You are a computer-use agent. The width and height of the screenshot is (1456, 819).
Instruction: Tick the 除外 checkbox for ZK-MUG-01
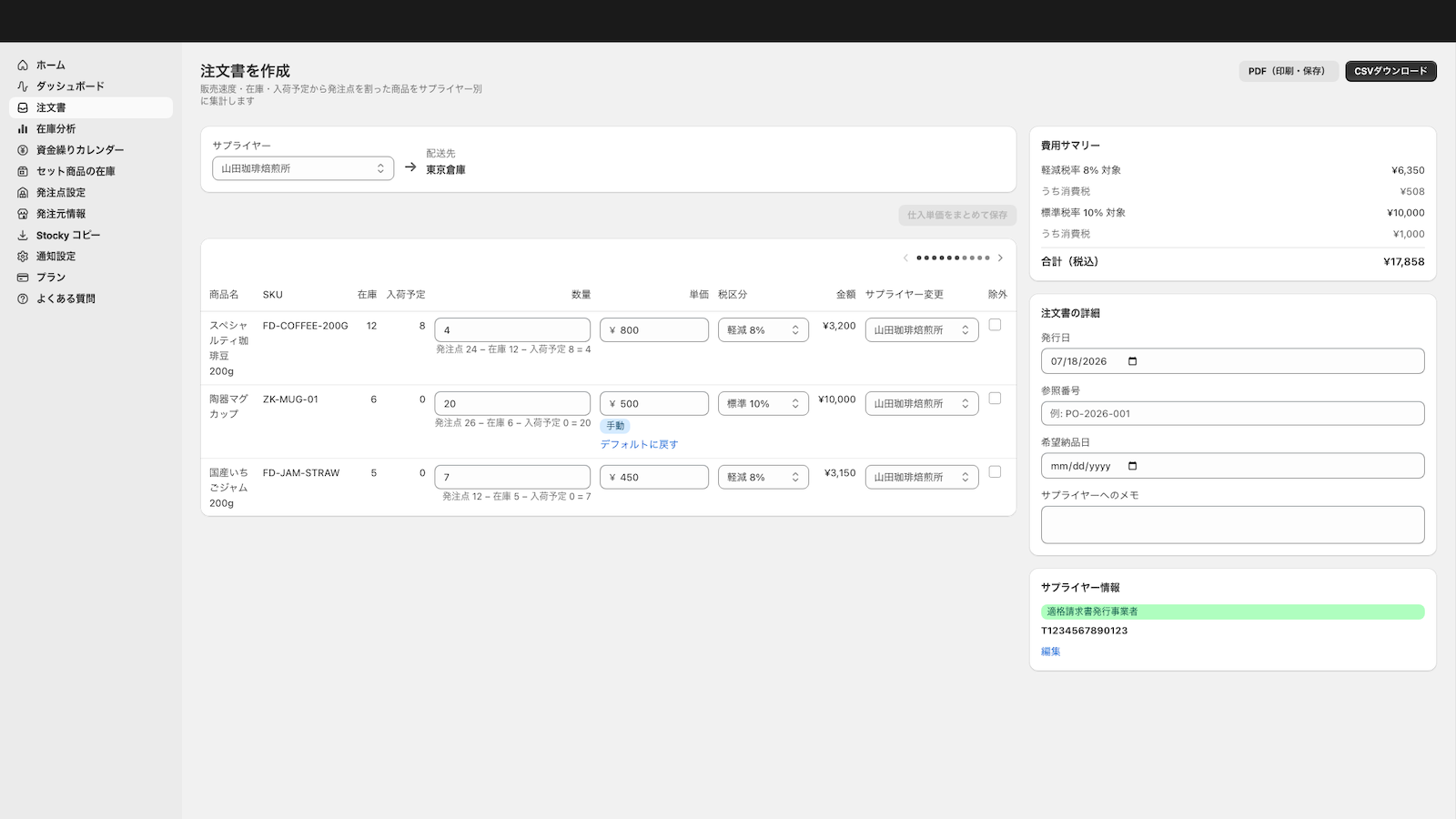995,399
